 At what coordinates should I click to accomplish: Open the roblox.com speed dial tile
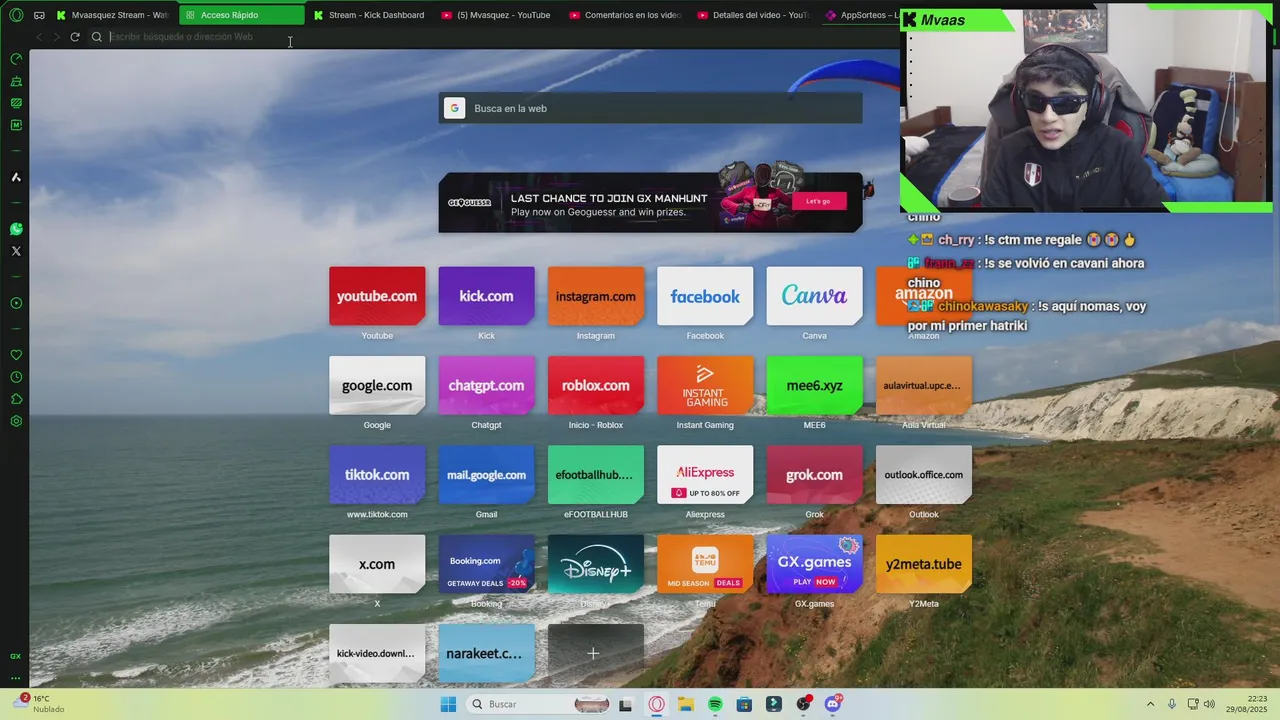[596, 385]
